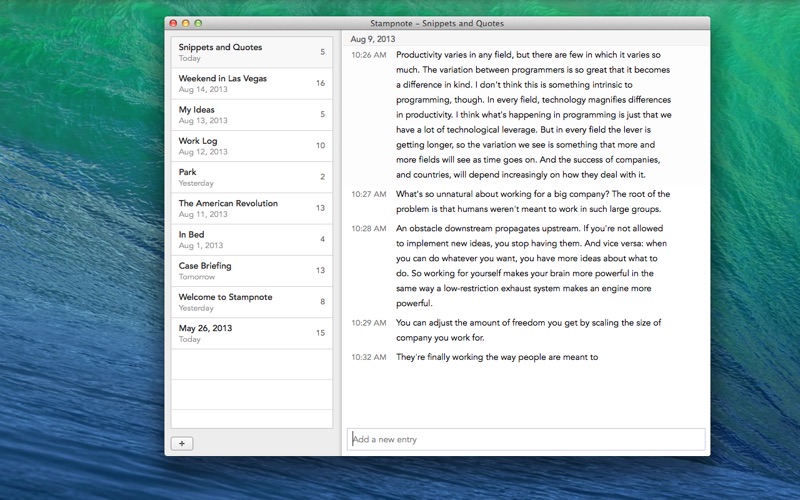Click entry "An obstacle downstream propagates upstream"
The height and width of the screenshot is (500, 800).
[531, 266]
